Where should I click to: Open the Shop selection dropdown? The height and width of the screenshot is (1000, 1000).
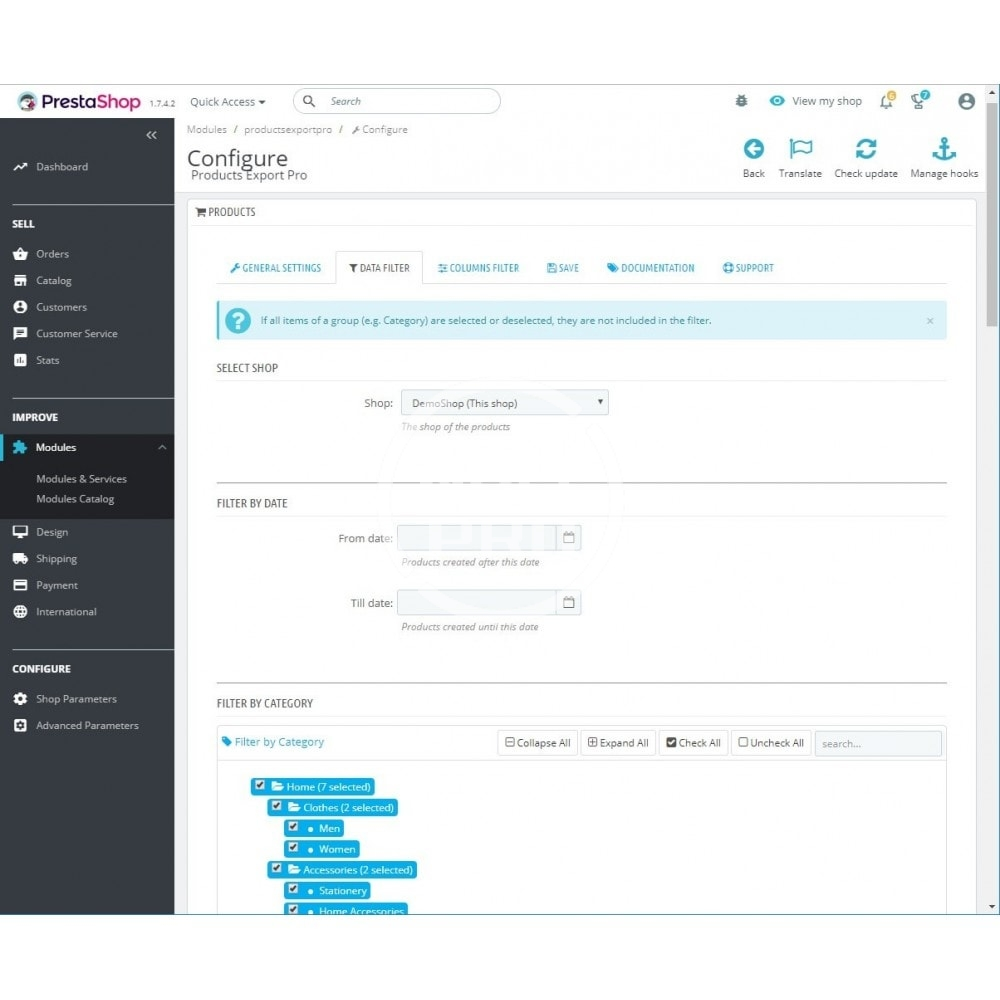pyautogui.click(x=504, y=403)
